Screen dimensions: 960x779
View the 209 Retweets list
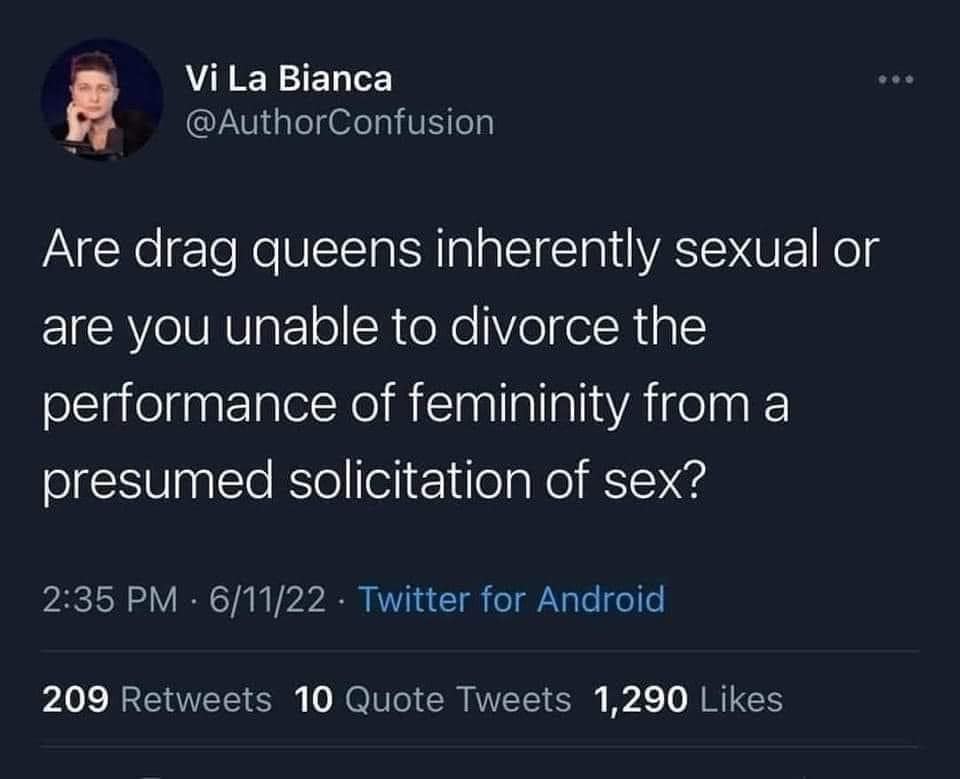click(x=157, y=699)
